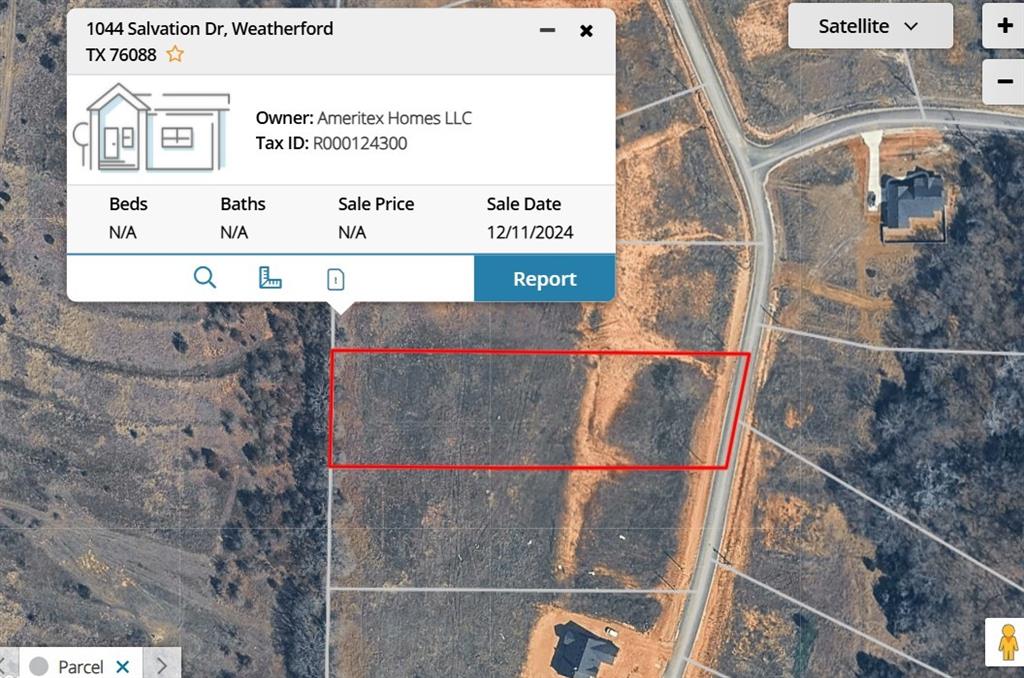This screenshot has height=678, width=1024.
Task: Remove the Parcel layer chip
Action: (123, 666)
